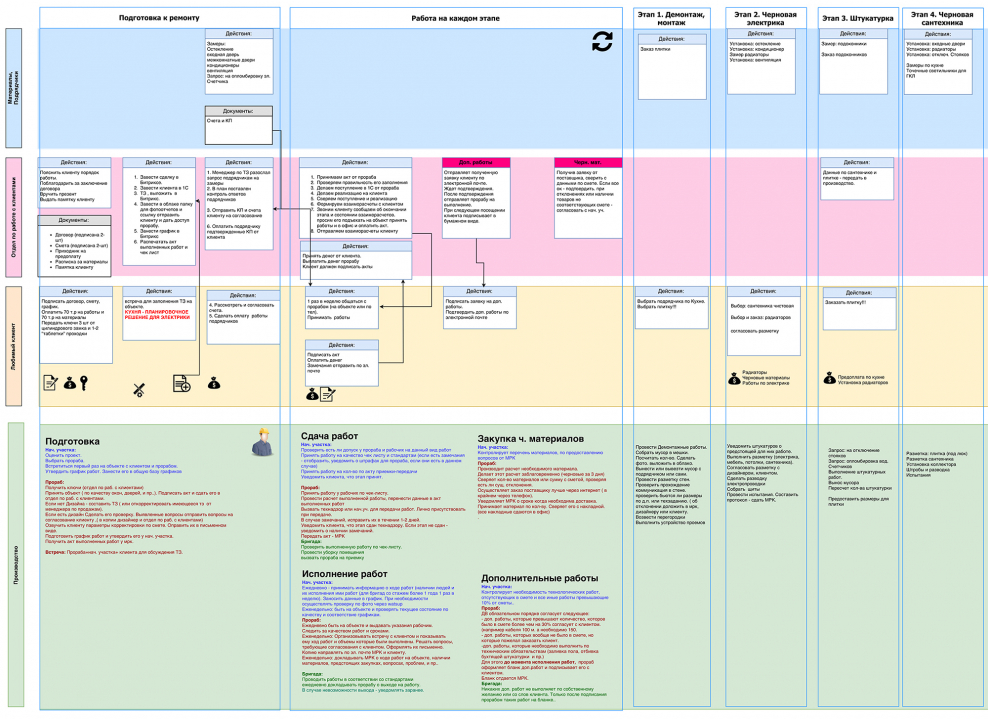Click the document with plus icon
Viewport: 988px width, 719px height.
click(x=182, y=381)
